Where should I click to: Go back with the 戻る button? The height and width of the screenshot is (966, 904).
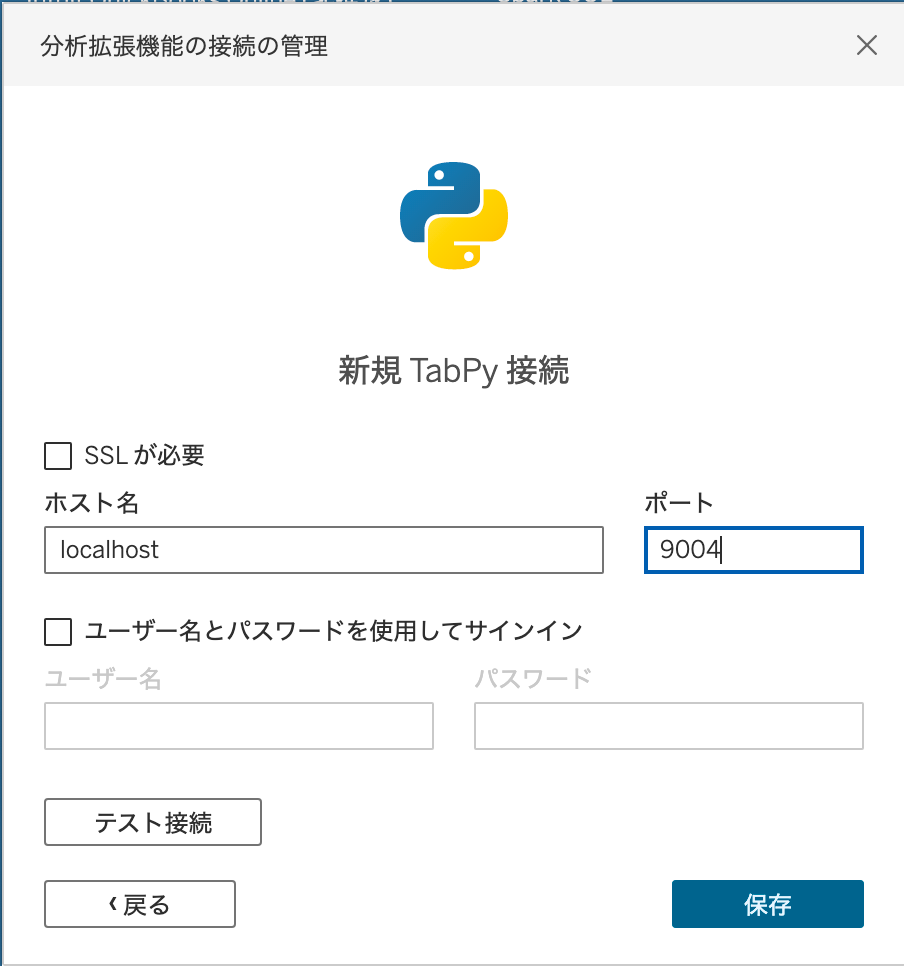click(x=140, y=904)
